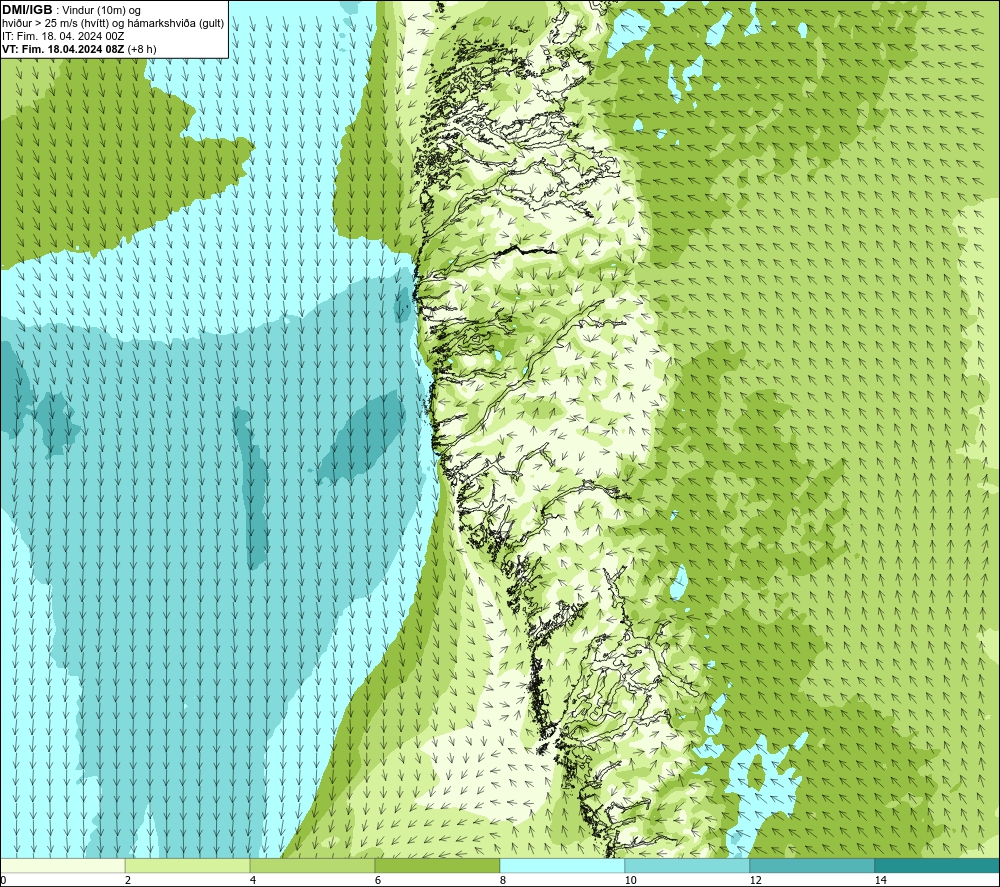
Task: Click the legend label '4'
Action: pos(253,880)
